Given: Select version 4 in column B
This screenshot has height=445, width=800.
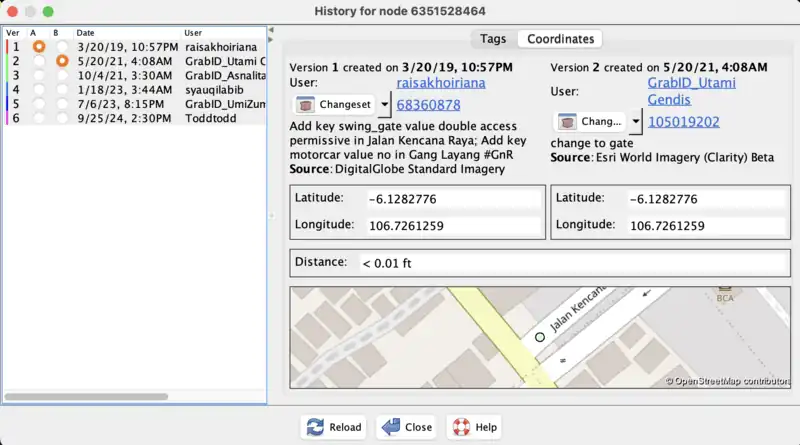Looking at the screenshot, I should (62, 89).
